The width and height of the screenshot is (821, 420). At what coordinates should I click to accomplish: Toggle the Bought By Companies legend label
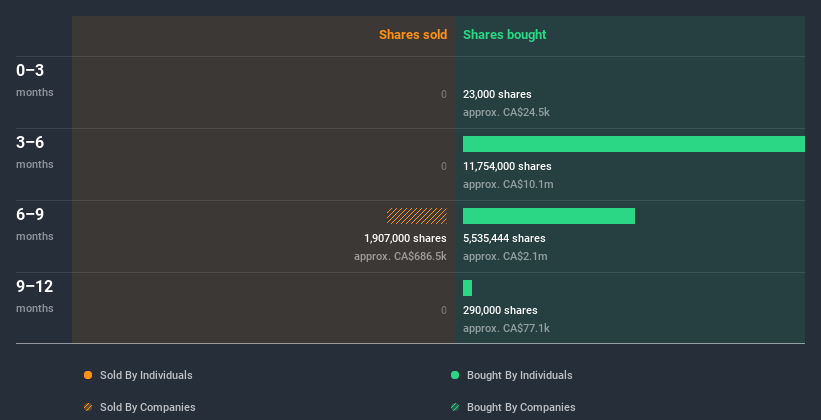pyautogui.click(x=521, y=407)
